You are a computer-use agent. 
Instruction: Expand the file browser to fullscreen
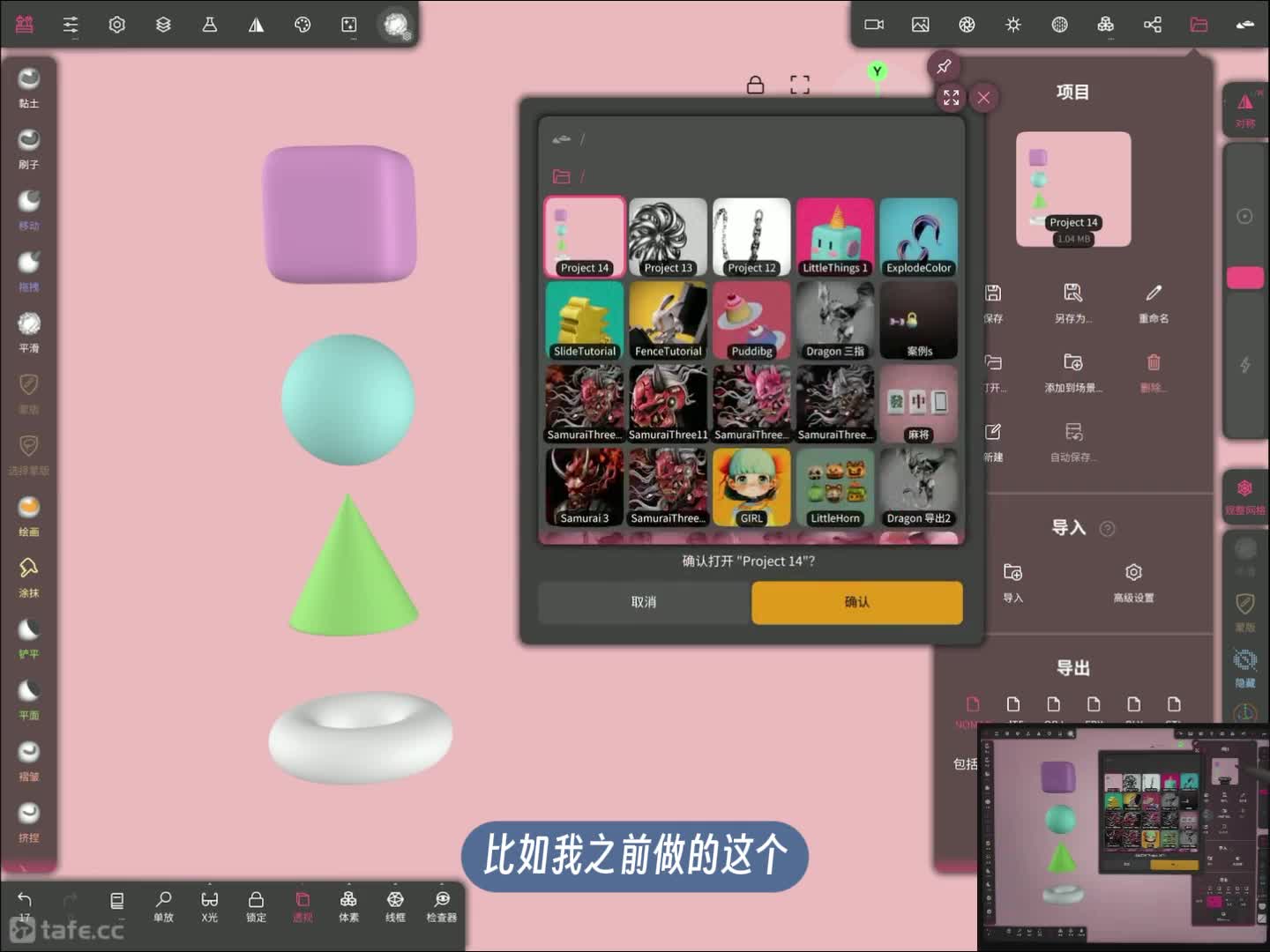pos(951,97)
